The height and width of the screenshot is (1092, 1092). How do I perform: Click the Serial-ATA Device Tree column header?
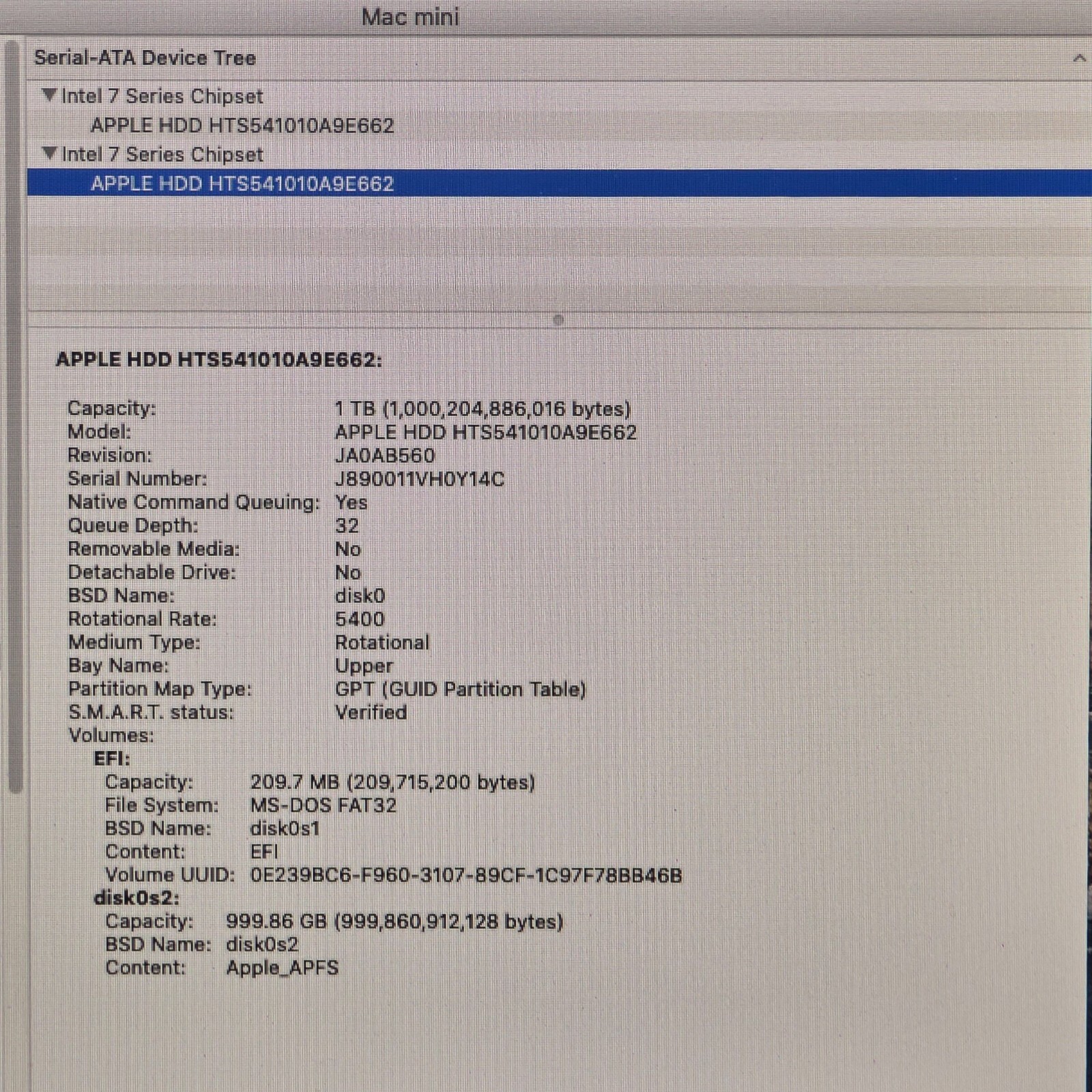click(559, 58)
